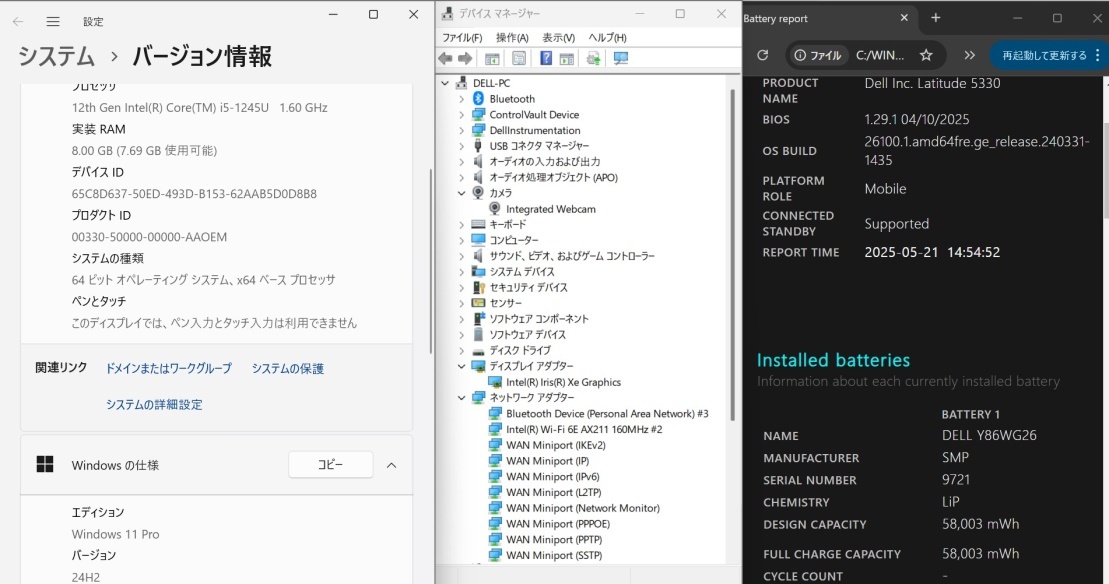Open the 表示(V) menu
Viewport: 1109px width, 584px height.
coord(559,37)
